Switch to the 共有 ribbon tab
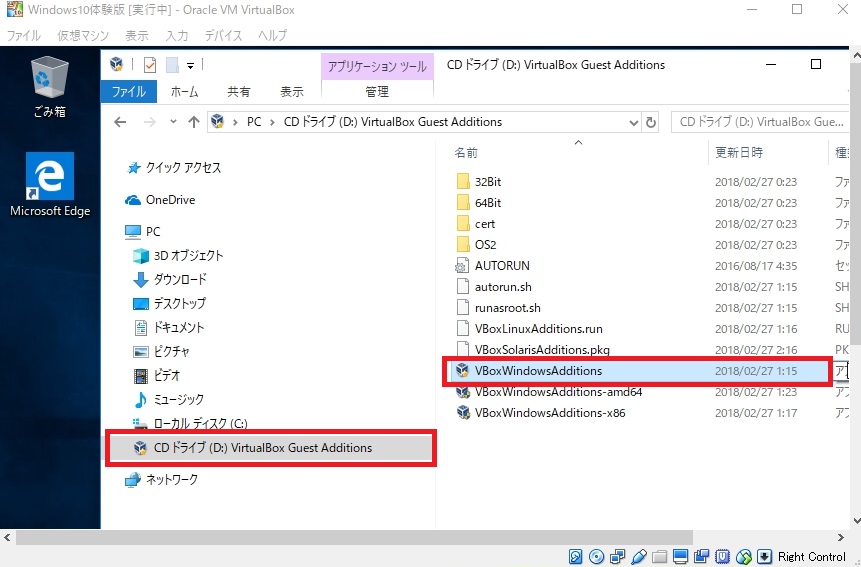The width and height of the screenshot is (861, 567). point(238,91)
